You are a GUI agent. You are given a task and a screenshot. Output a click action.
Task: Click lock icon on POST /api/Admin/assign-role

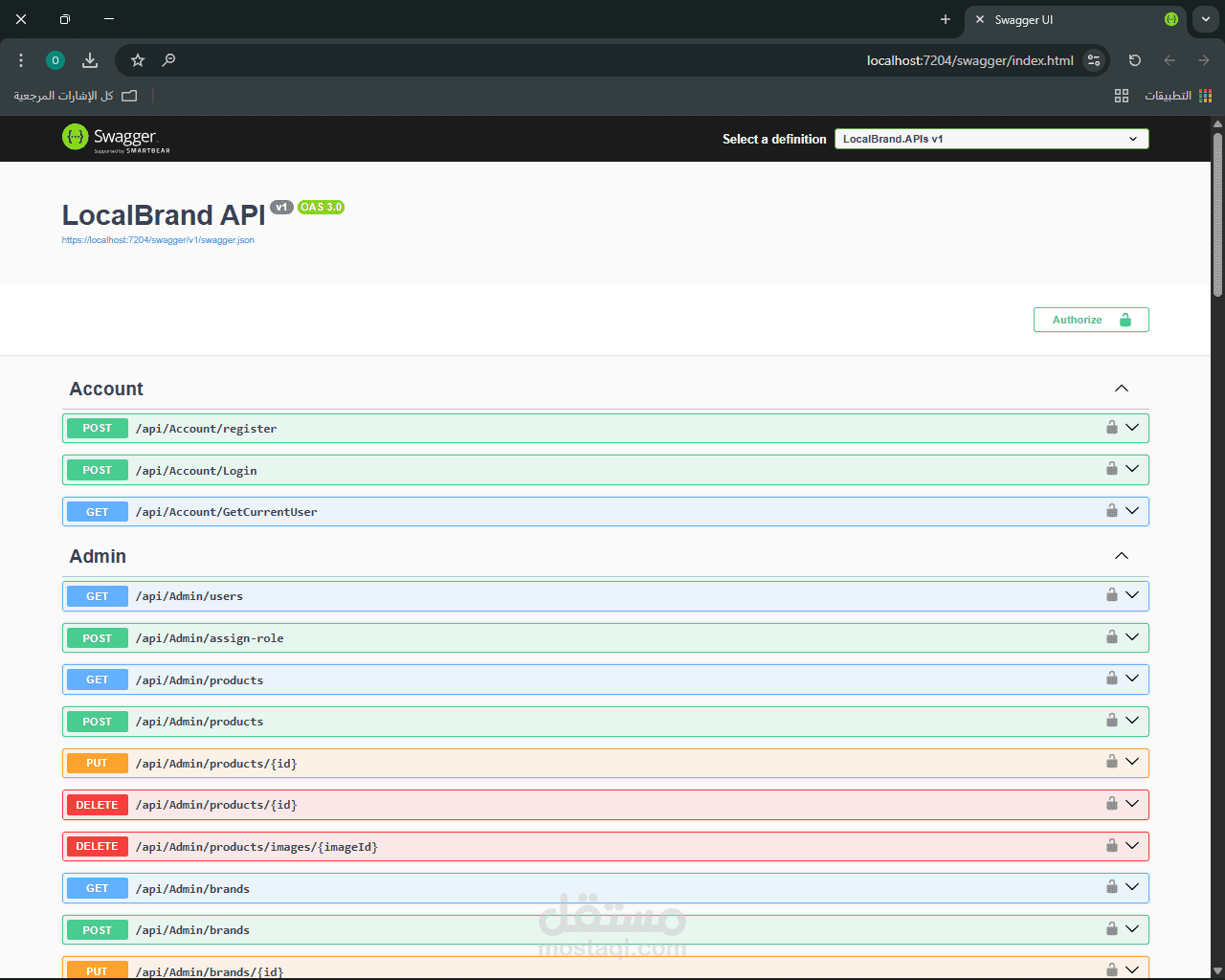click(x=1112, y=636)
